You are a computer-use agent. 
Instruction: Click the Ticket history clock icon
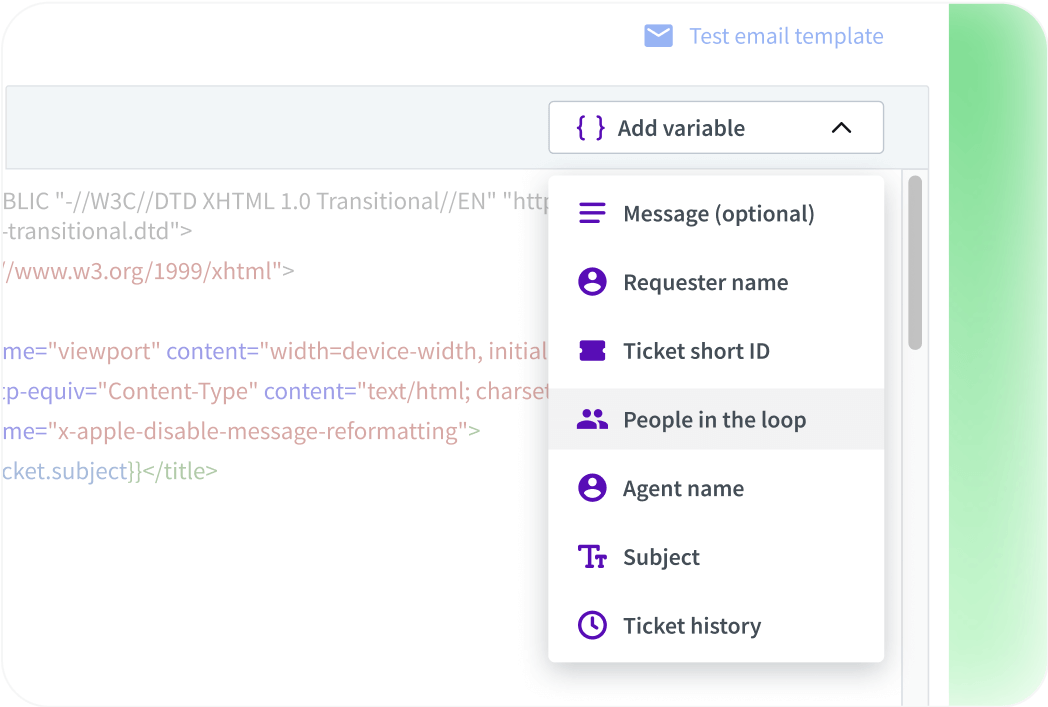(x=592, y=625)
